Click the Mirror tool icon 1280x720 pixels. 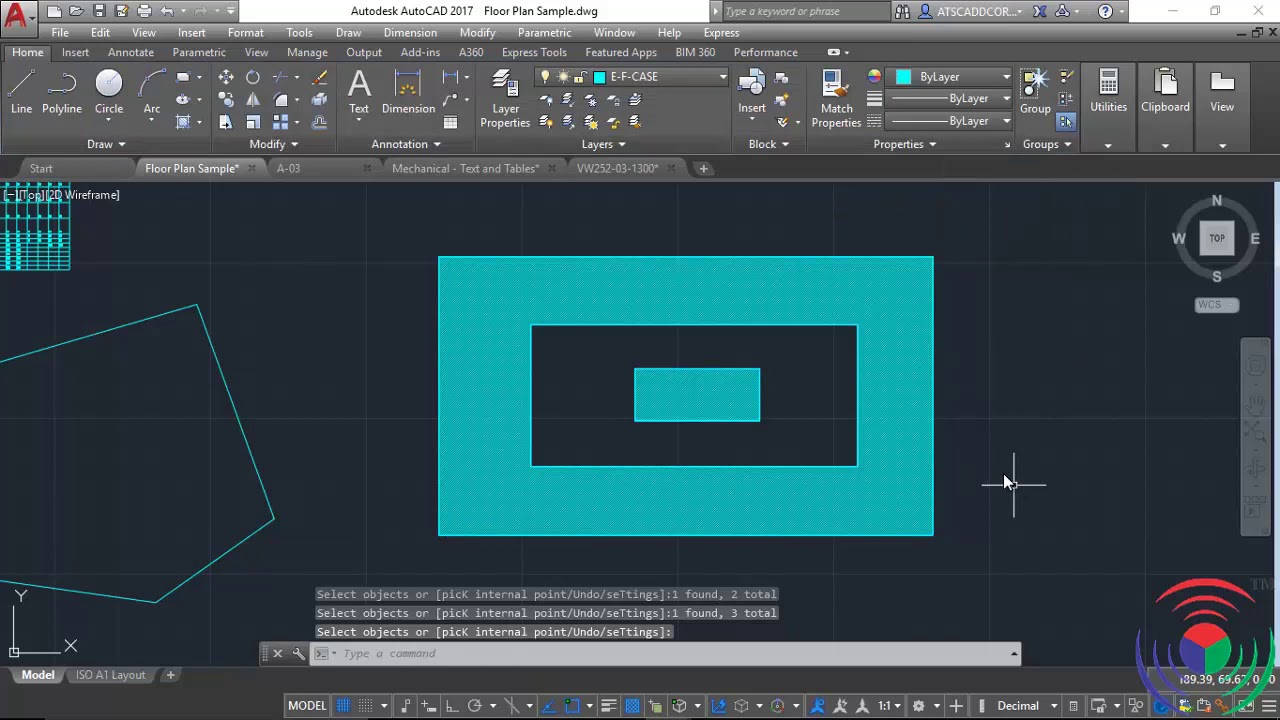(253, 99)
